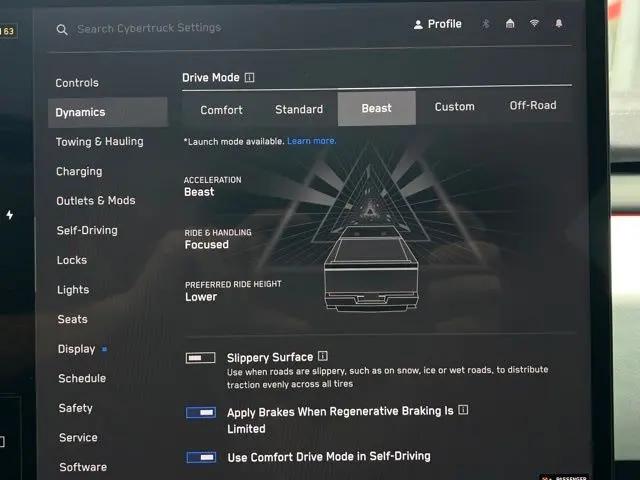Toggle Use Comfort Drive Mode in Self-Driving
The height and width of the screenshot is (480, 640).
[x=201, y=457]
